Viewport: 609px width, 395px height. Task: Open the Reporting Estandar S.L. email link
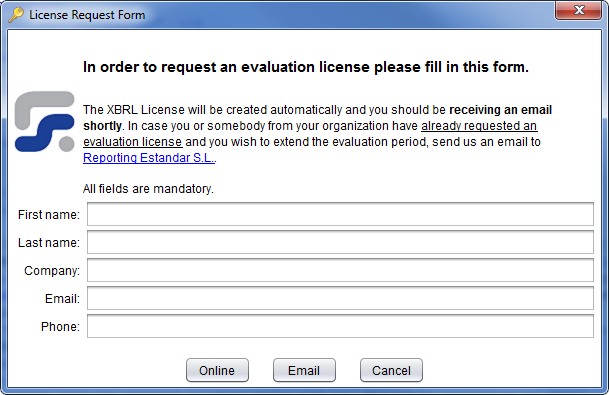(149, 158)
